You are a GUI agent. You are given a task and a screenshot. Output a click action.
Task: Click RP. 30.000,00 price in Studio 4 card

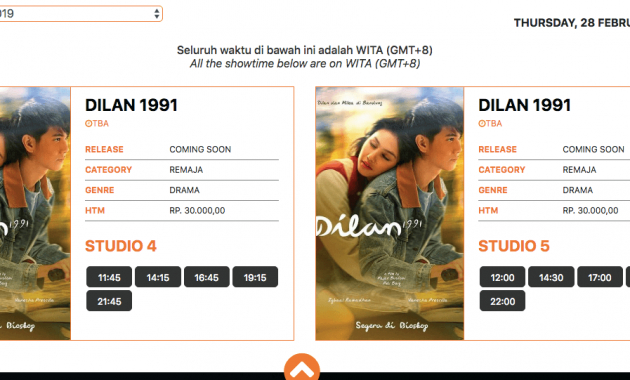(197, 210)
